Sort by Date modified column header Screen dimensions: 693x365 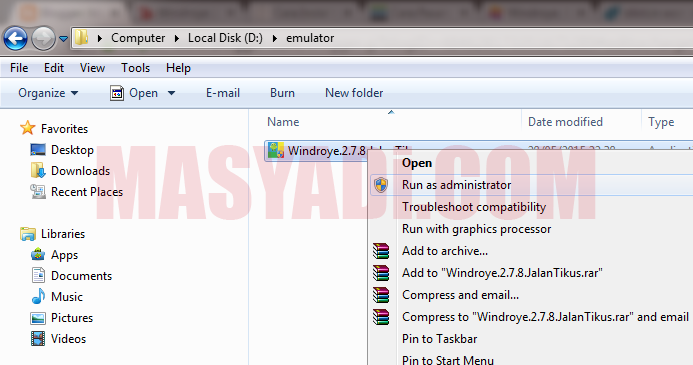pyautogui.click(x=565, y=122)
